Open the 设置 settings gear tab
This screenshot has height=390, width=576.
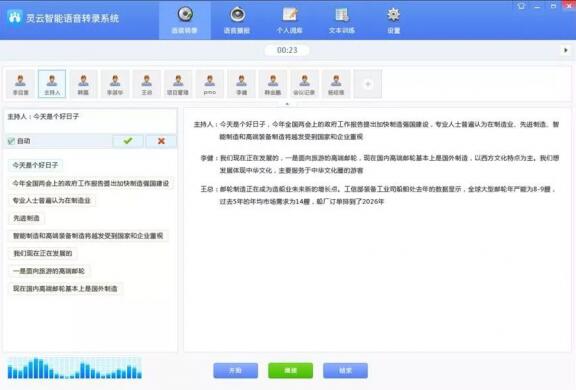pyautogui.click(x=393, y=21)
